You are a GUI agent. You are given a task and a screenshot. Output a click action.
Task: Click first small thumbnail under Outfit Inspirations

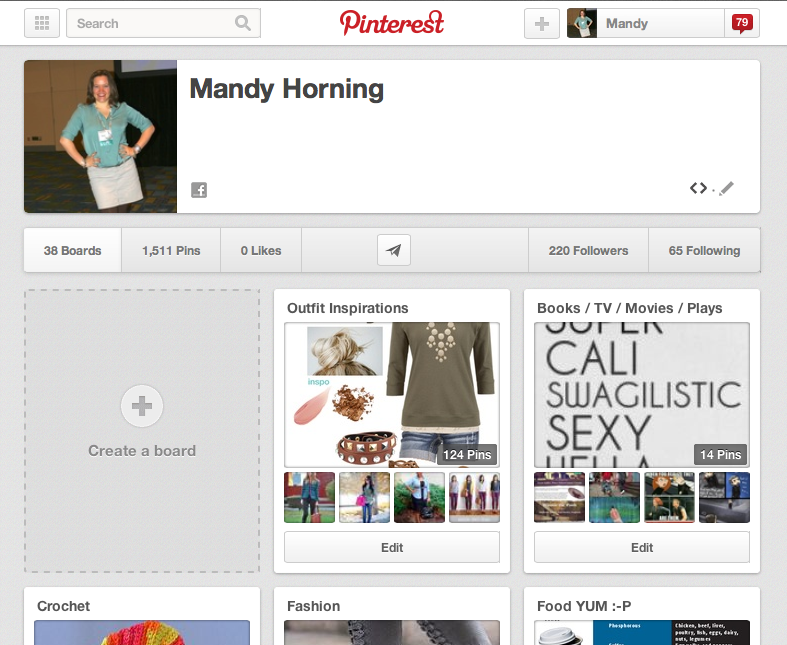tap(310, 497)
